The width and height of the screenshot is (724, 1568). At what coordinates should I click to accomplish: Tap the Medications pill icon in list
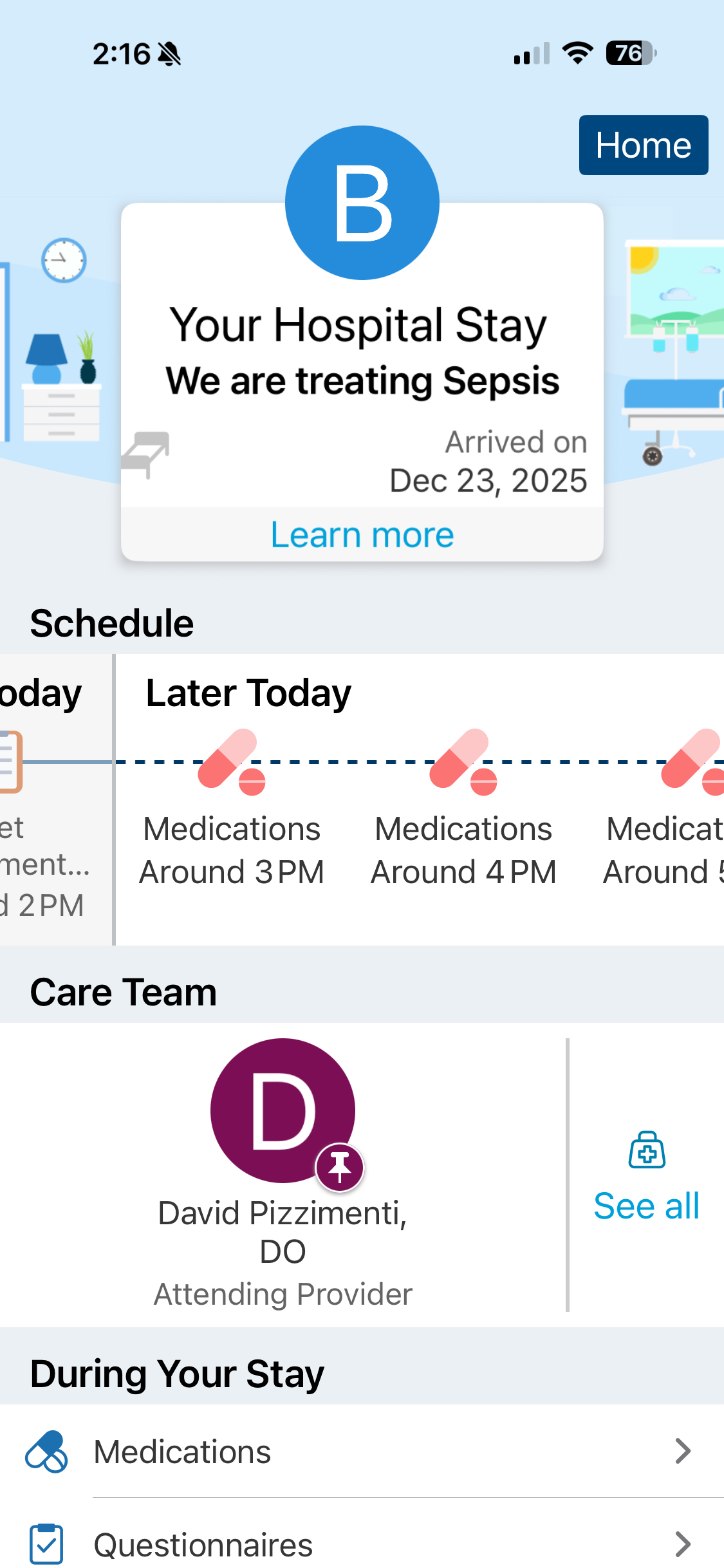pos(46,1452)
